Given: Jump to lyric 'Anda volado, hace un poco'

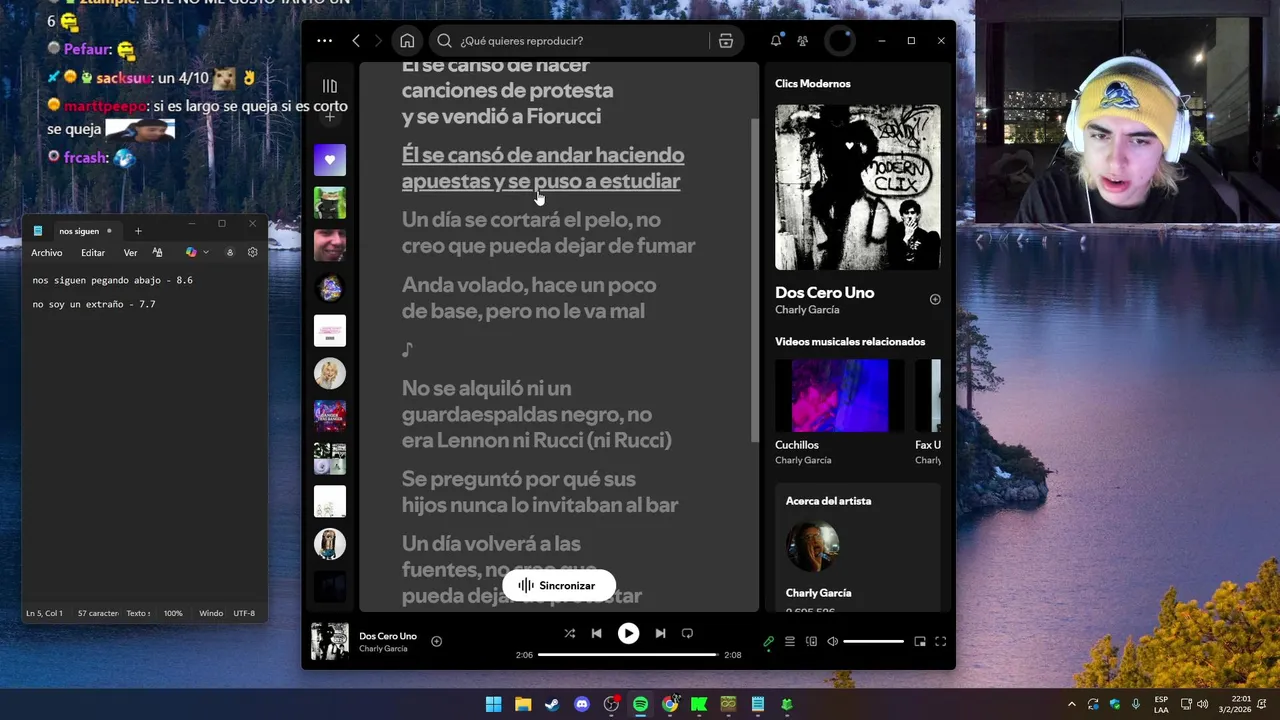Looking at the screenshot, I should [x=529, y=298].
